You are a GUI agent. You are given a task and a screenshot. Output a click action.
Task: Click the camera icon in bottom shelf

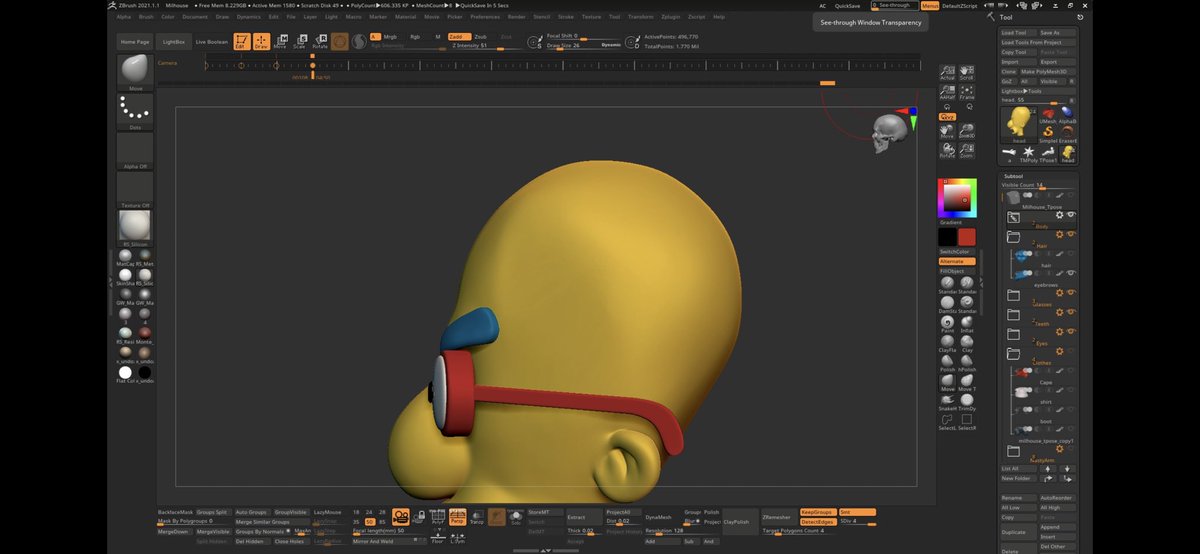click(x=401, y=516)
